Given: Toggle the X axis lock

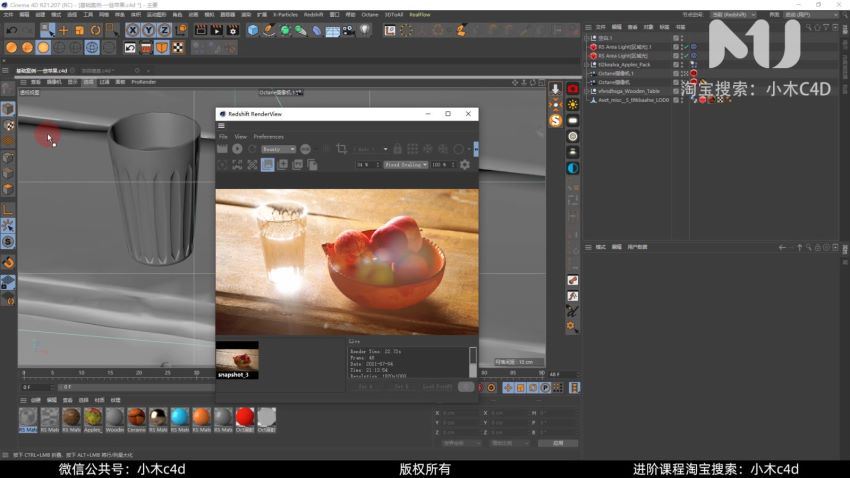Looking at the screenshot, I should [131, 30].
